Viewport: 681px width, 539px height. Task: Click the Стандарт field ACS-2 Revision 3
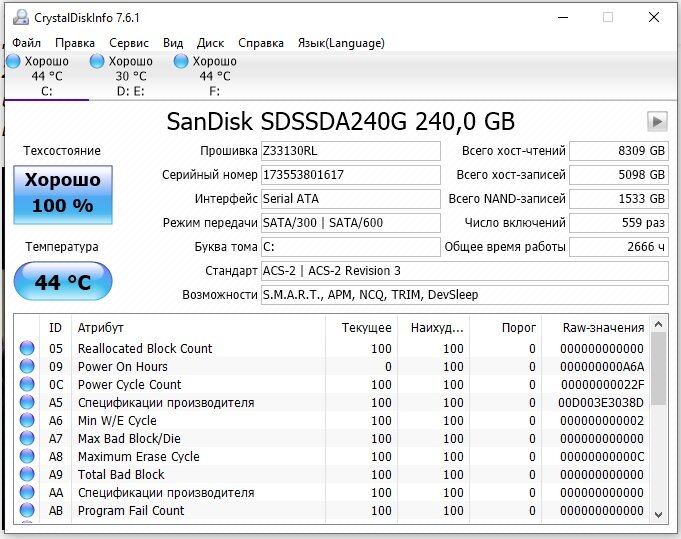[x=465, y=271]
